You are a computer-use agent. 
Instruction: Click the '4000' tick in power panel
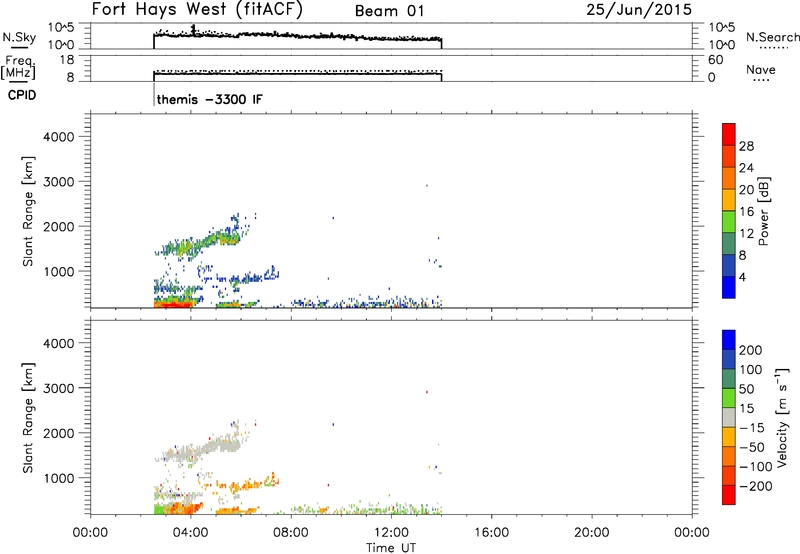[59, 137]
